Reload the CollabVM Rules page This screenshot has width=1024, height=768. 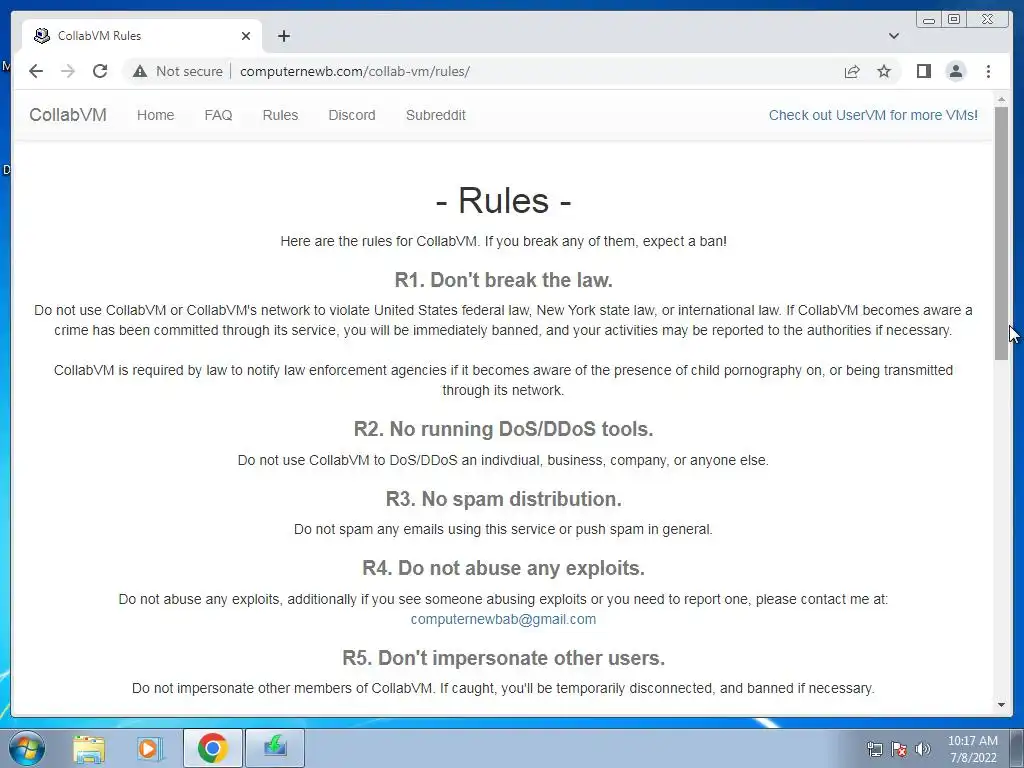tap(100, 71)
